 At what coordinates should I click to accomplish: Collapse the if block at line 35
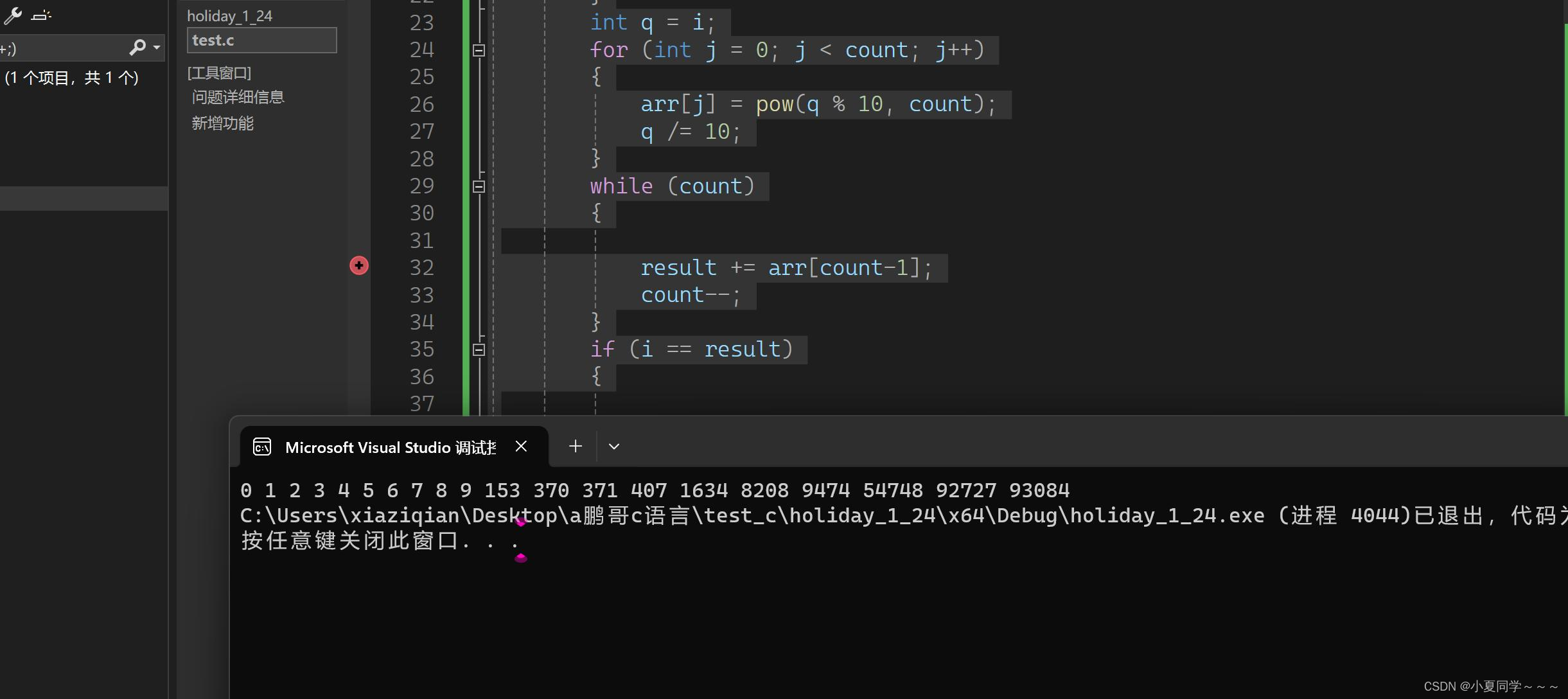(477, 349)
